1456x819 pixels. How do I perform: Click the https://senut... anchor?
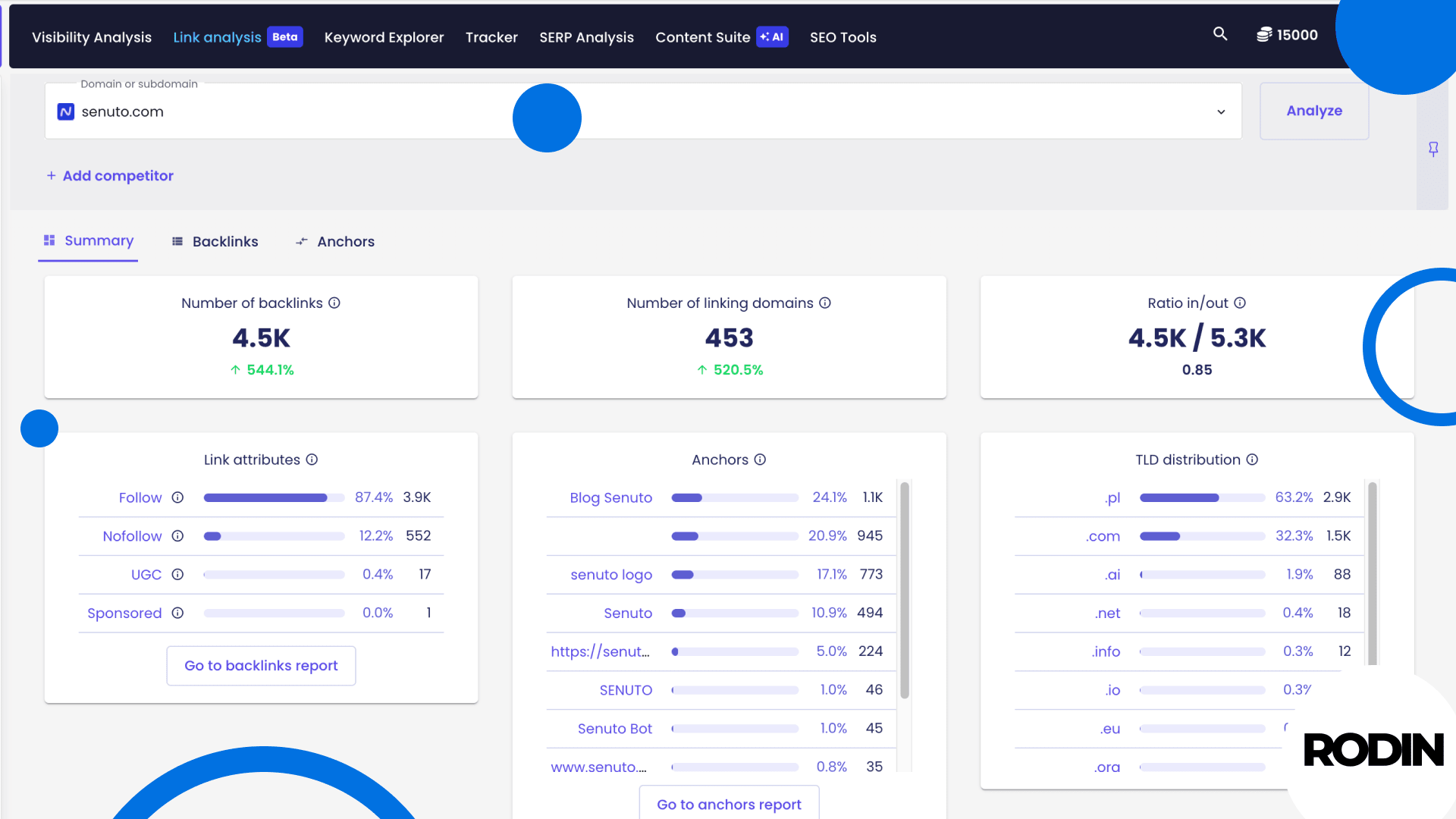[x=600, y=651]
